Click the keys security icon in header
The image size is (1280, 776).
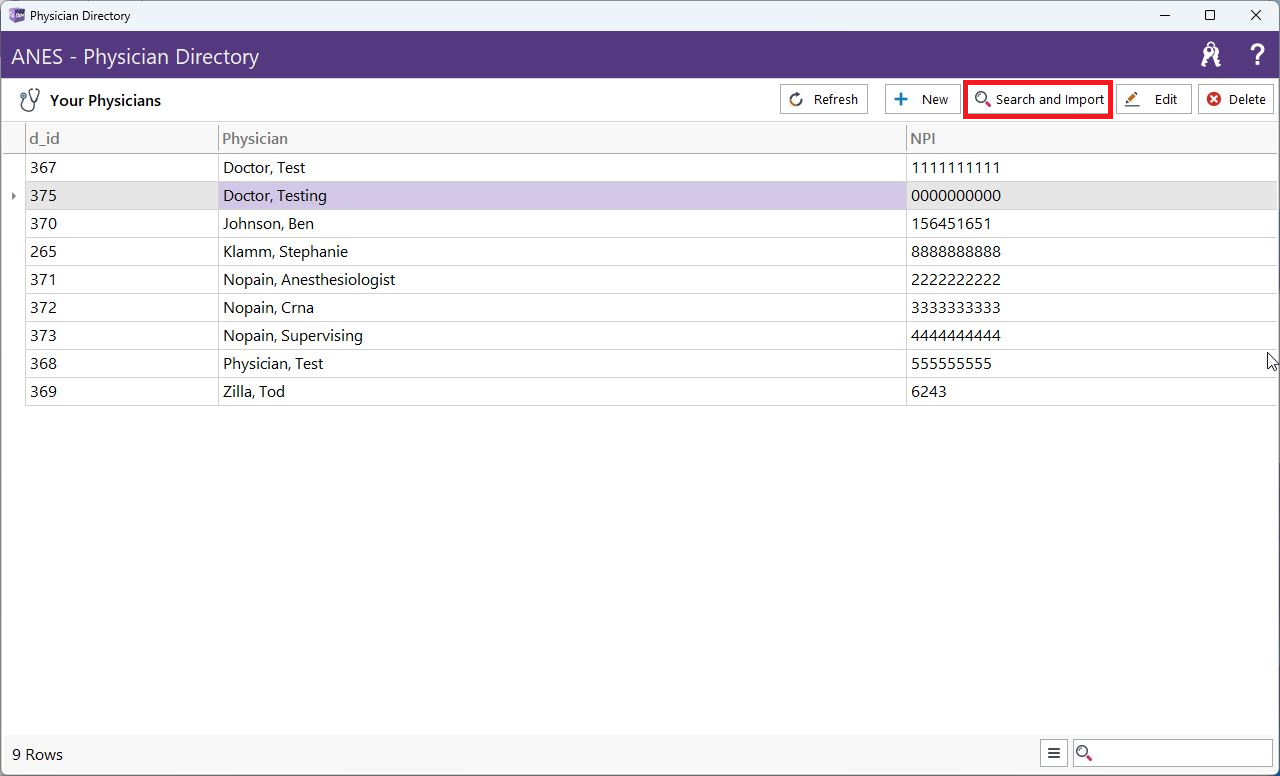[1211, 55]
